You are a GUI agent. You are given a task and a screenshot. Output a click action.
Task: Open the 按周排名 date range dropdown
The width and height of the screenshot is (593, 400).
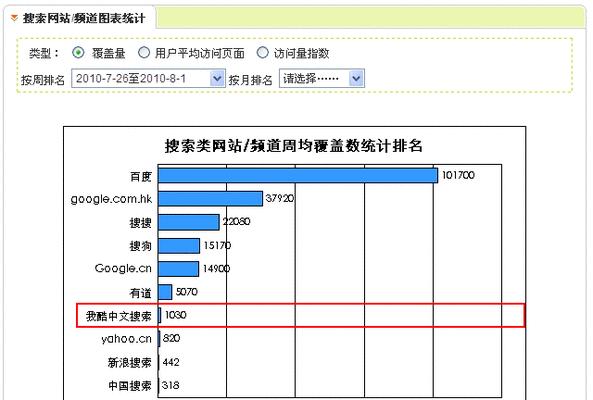(x=148, y=79)
